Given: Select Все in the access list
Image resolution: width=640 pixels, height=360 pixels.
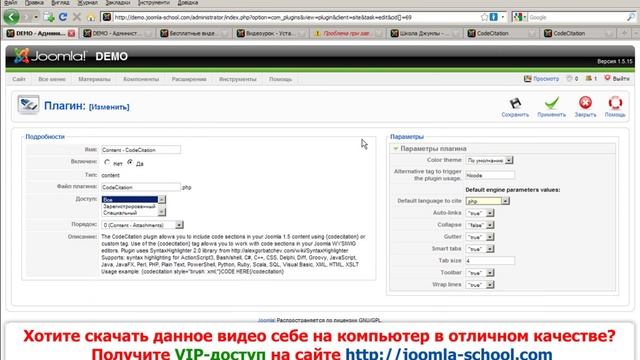Looking at the screenshot, I should [x=130, y=200].
